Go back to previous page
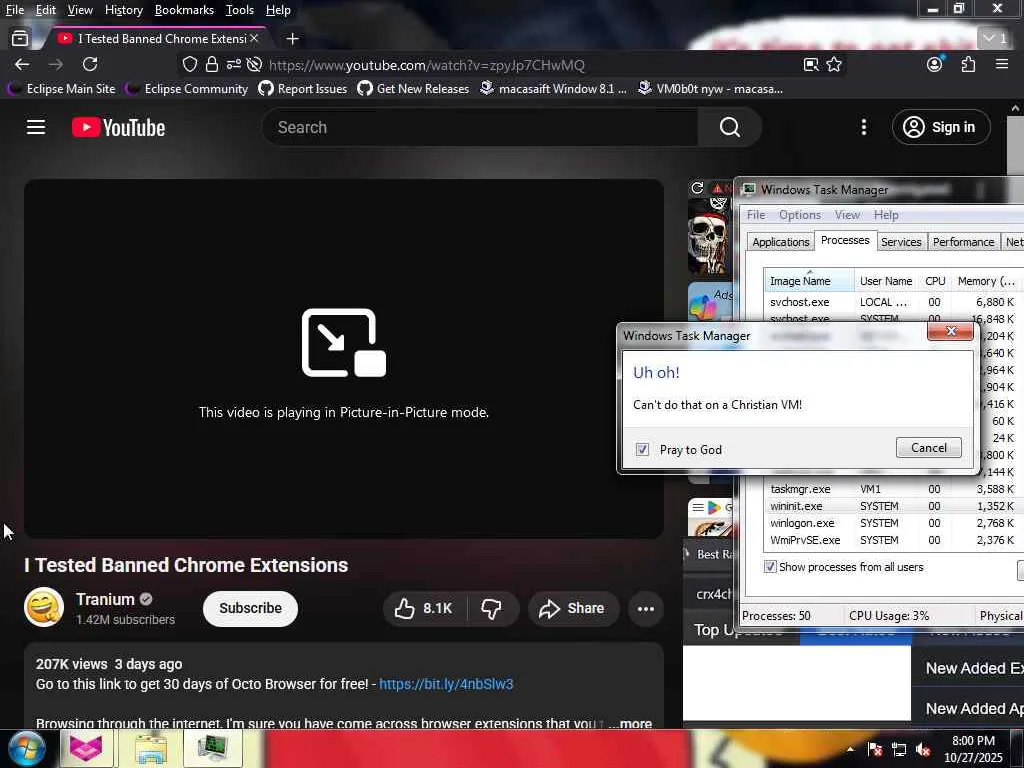The height and width of the screenshot is (768, 1024). coord(22,65)
